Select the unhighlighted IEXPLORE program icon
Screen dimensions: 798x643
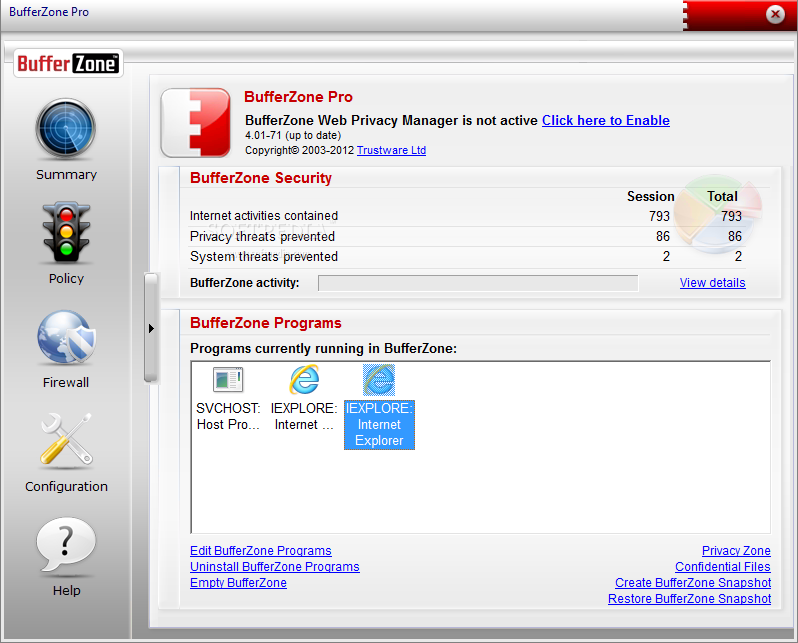[304, 381]
